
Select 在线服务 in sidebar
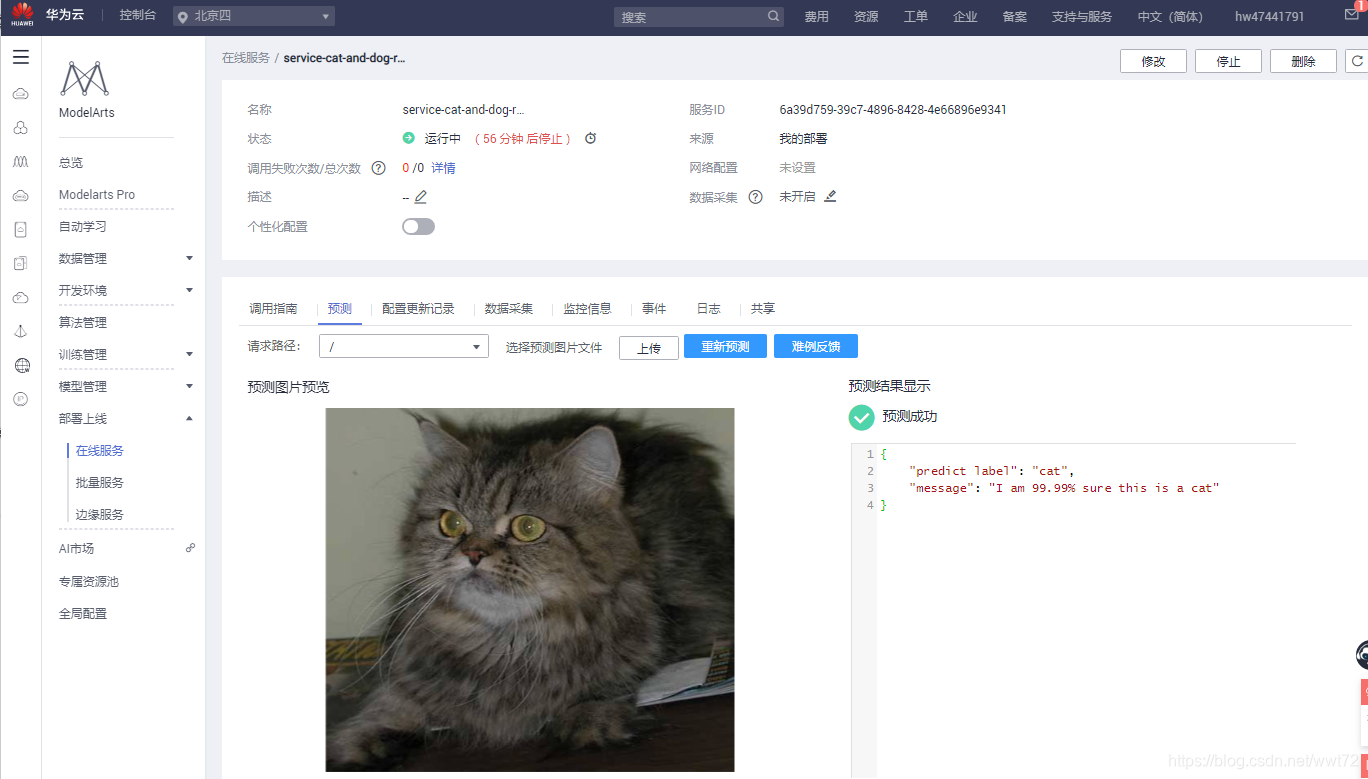pos(100,451)
